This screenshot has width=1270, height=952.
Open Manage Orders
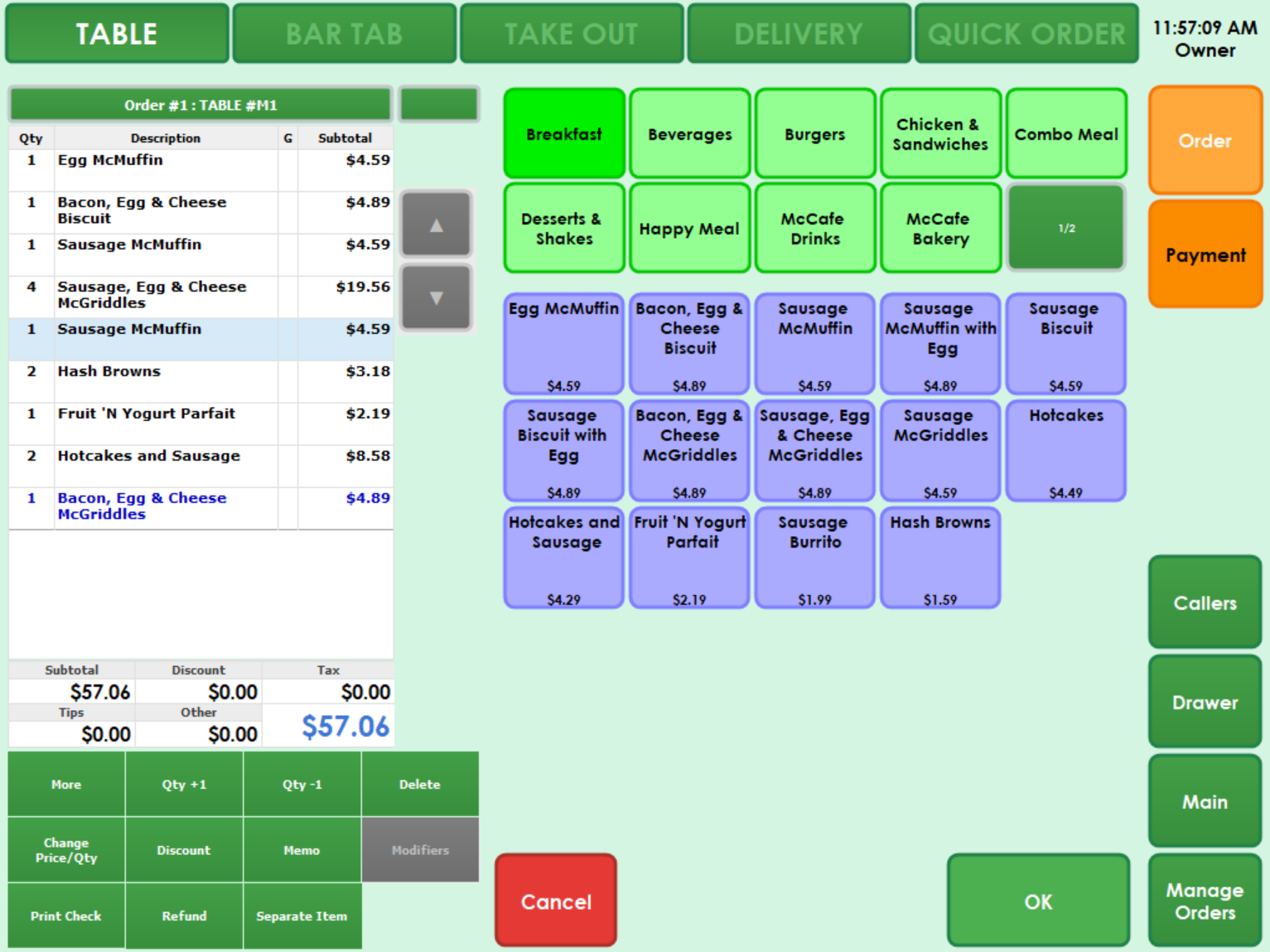tap(1205, 901)
